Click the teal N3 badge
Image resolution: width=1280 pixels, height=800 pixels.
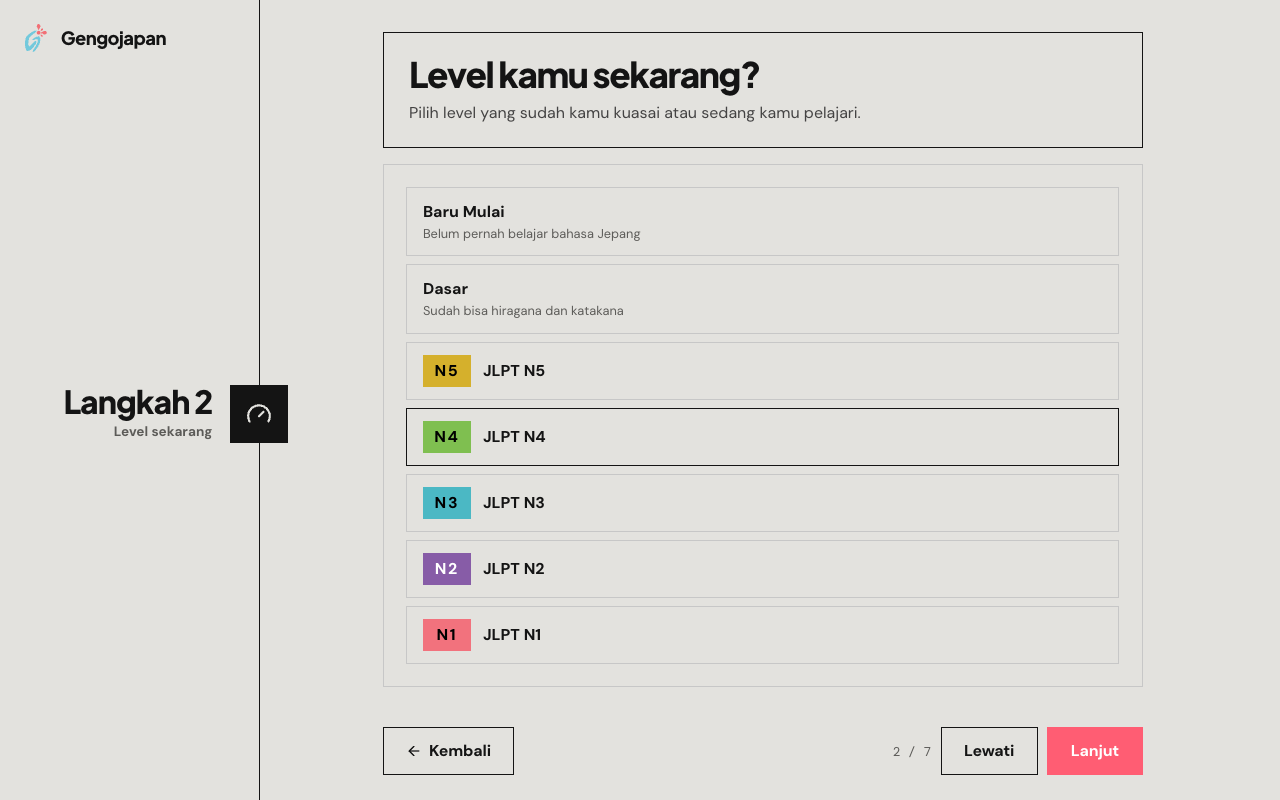[447, 503]
